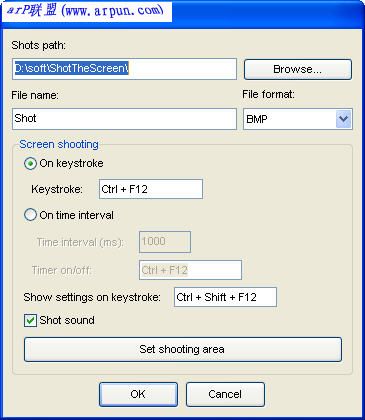365x420 pixels.
Task: Click the Shots path label
Action: click(39, 45)
